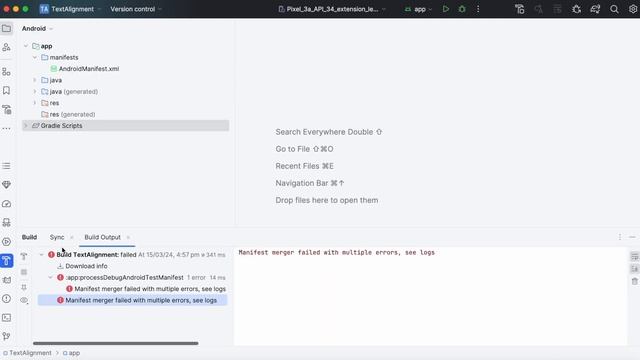This screenshot has width=640, height=360.
Task: Click the Build panel hammer rerun icon
Action: point(24,256)
